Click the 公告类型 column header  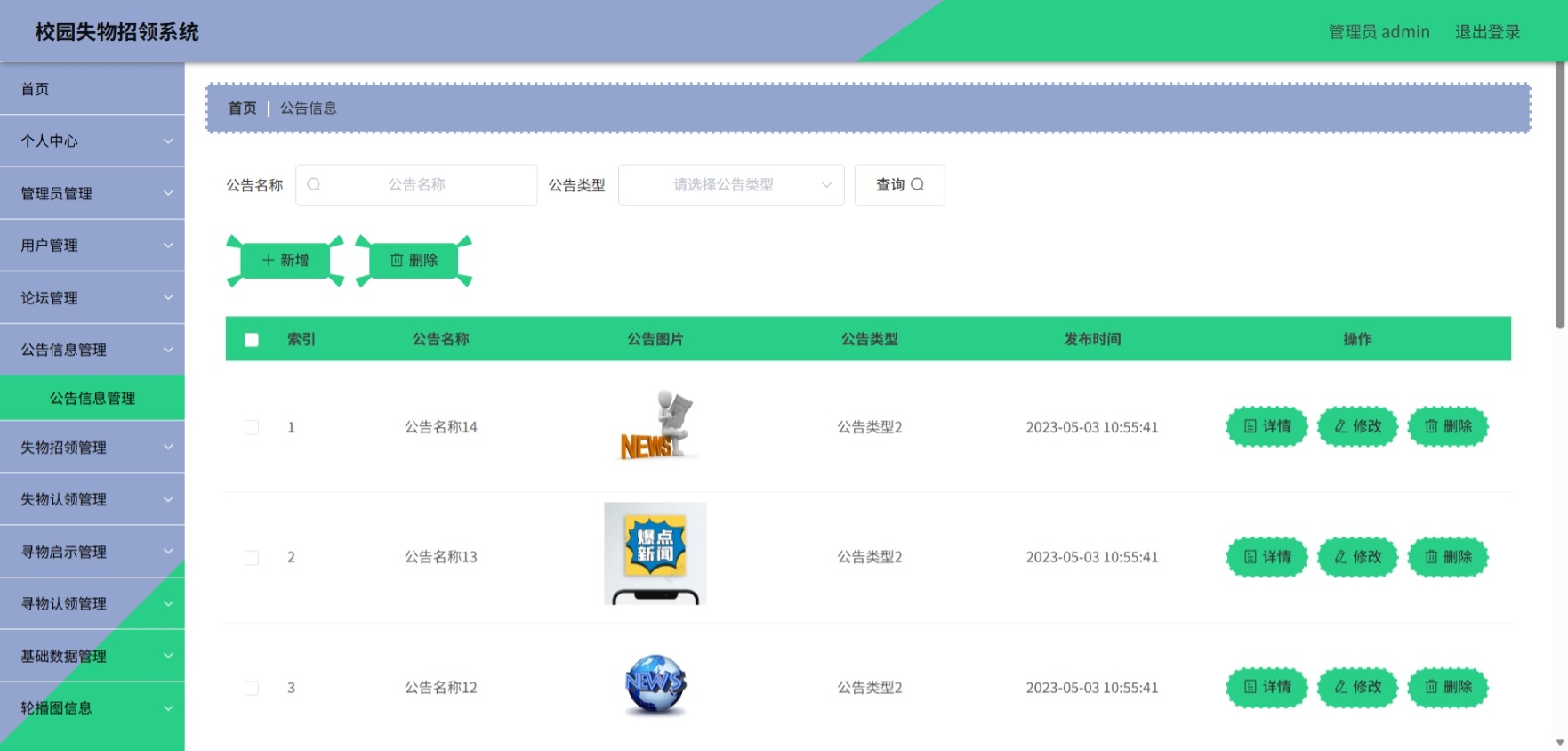coord(870,339)
